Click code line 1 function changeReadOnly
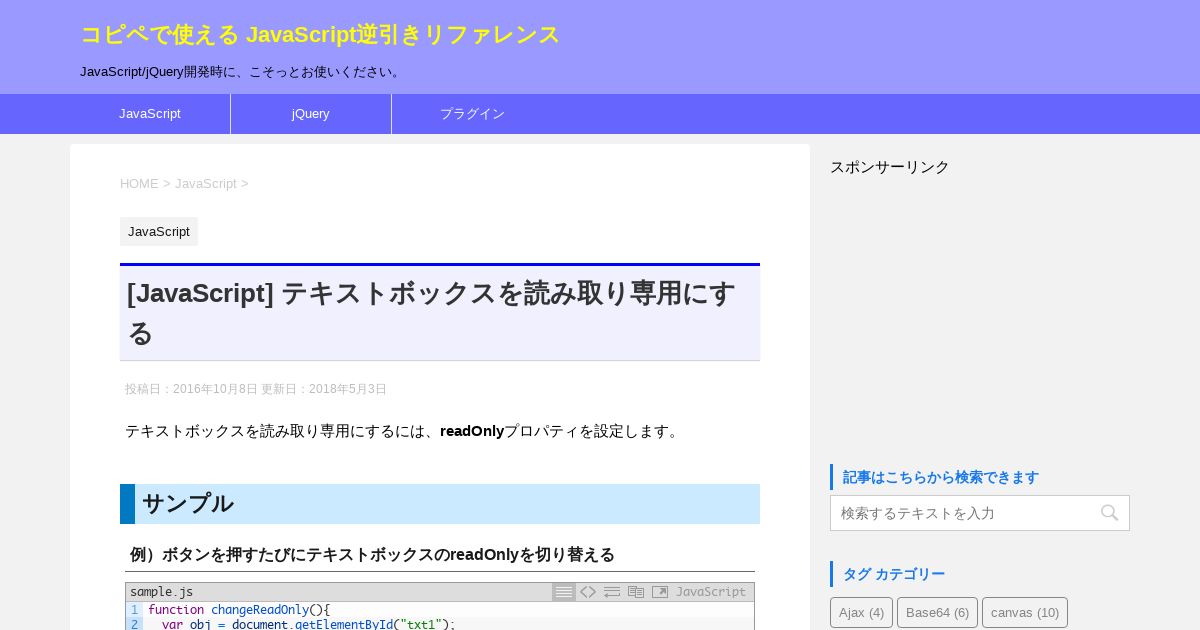The width and height of the screenshot is (1200, 630). pyautogui.click(x=239, y=610)
